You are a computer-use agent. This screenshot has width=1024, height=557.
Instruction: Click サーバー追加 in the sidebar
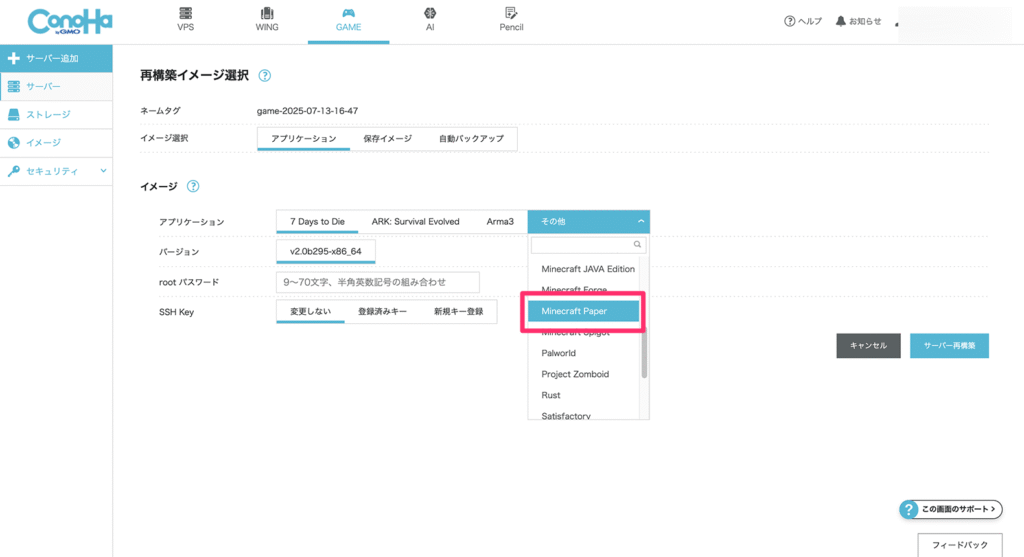[56, 58]
